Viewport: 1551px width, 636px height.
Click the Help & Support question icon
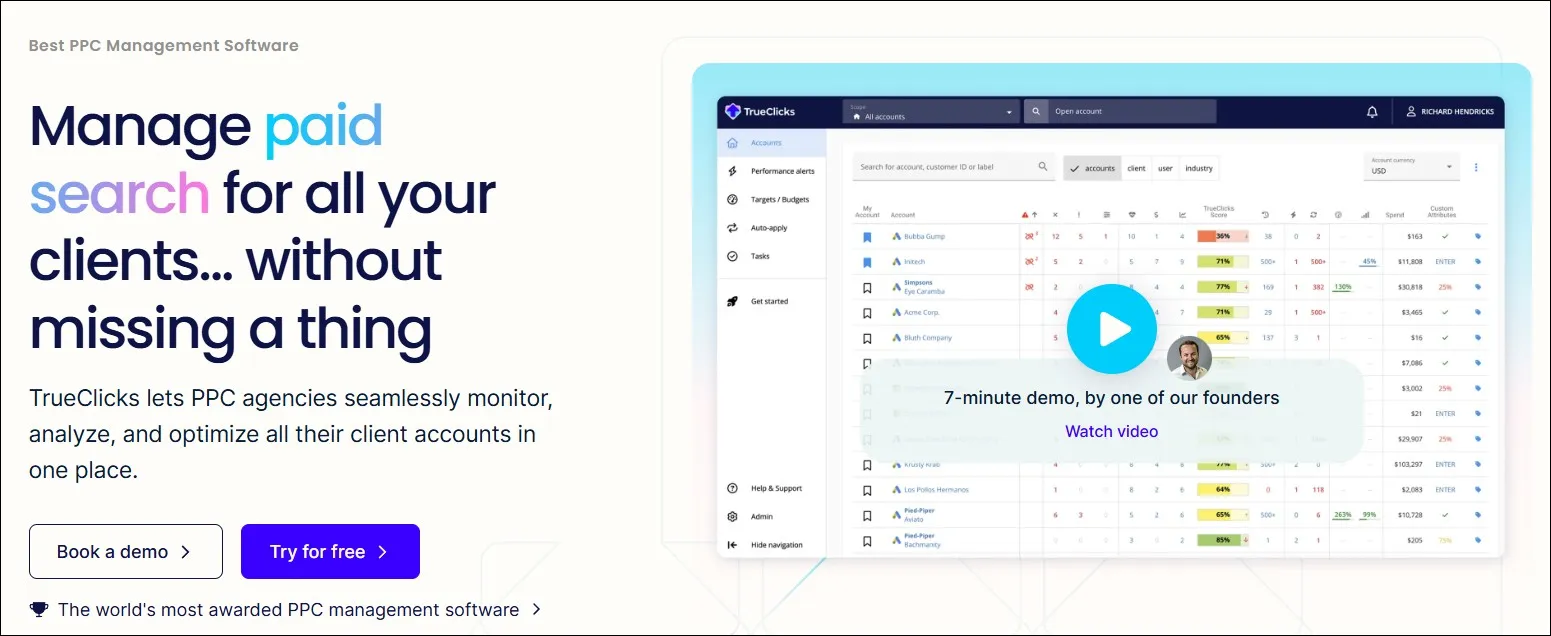pyautogui.click(x=732, y=488)
